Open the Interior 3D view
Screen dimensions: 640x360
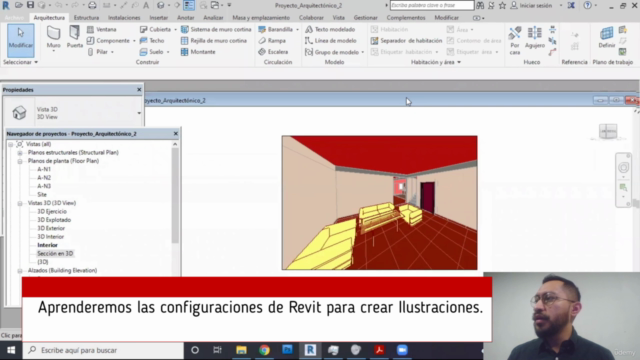(47, 245)
